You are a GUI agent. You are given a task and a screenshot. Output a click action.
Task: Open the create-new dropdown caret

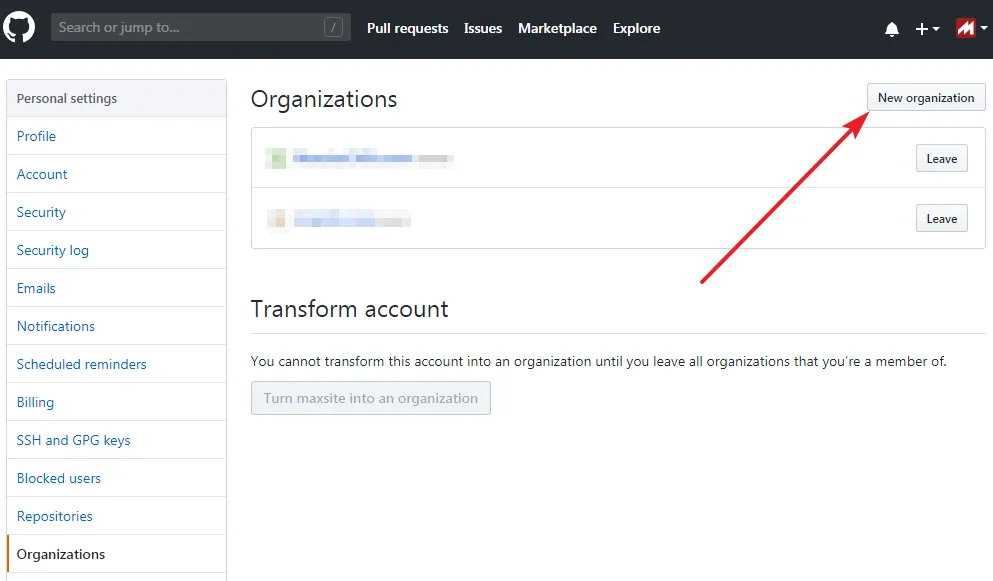click(x=934, y=29)
